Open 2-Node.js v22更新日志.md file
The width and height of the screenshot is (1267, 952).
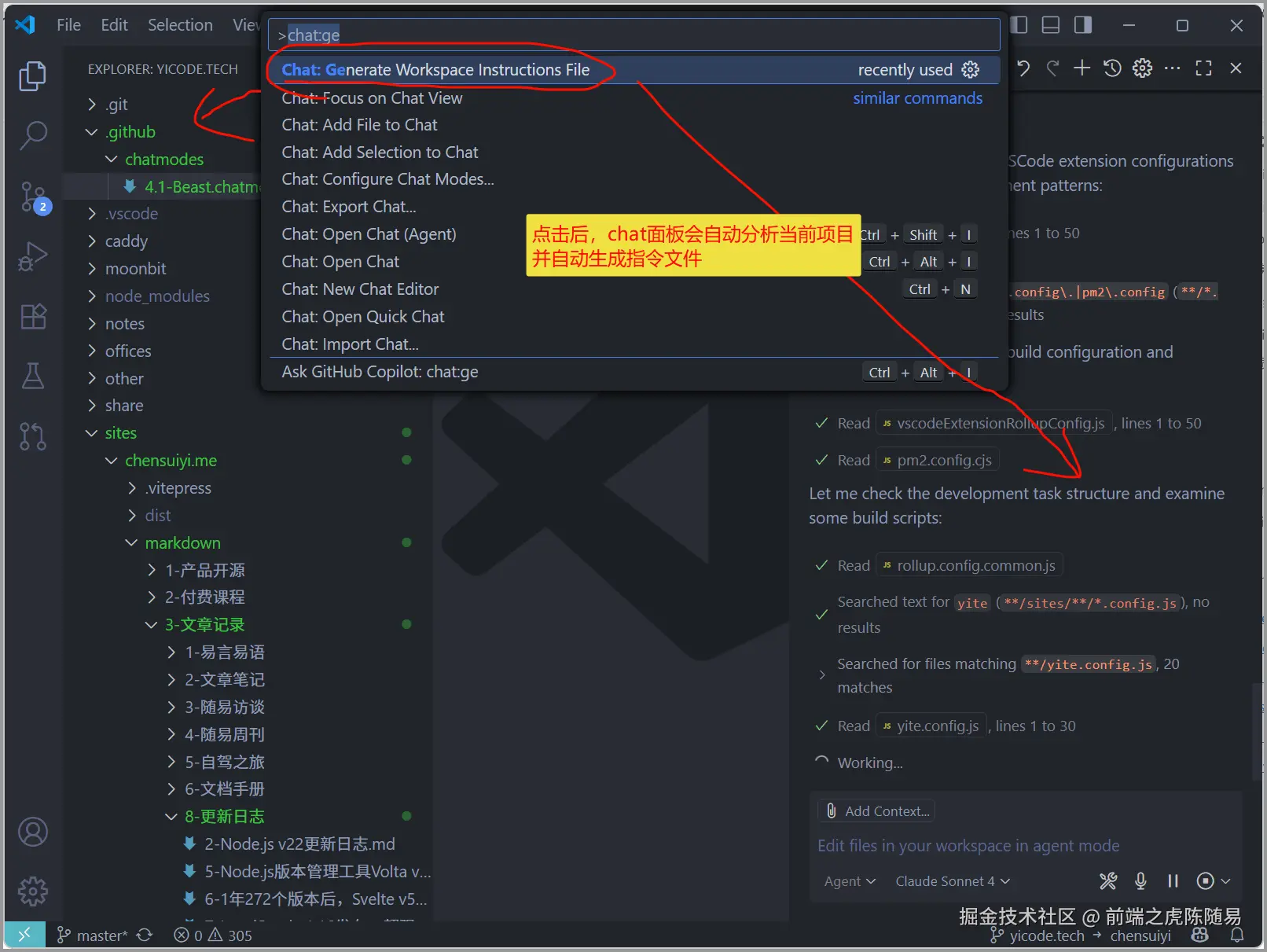coord(299,844)
